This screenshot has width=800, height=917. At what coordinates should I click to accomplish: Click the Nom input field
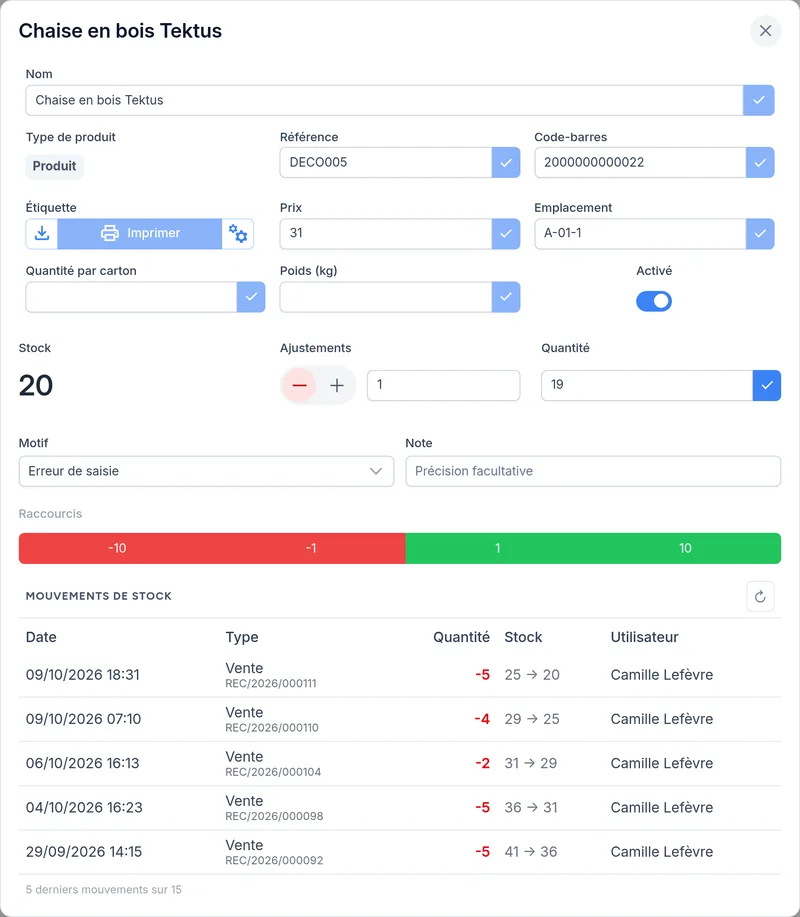[384, 100]
